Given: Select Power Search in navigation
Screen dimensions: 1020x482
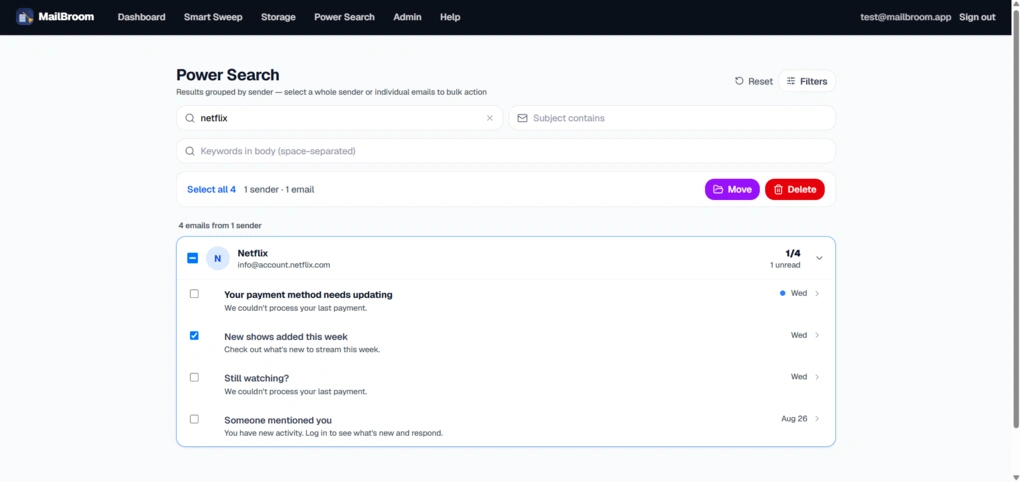Looking at the screenshot, I should coord(344,17).
